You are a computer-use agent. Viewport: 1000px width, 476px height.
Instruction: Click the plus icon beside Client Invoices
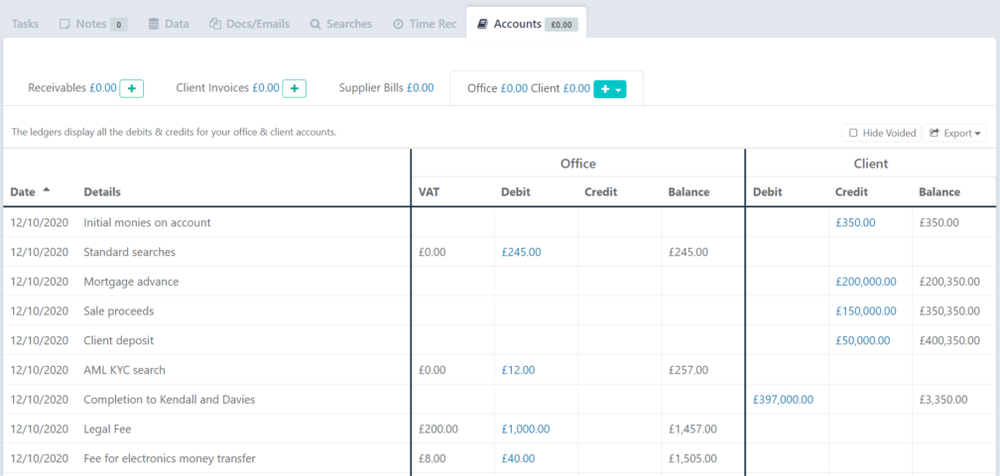pyautogui.click(x=294, y=88)
